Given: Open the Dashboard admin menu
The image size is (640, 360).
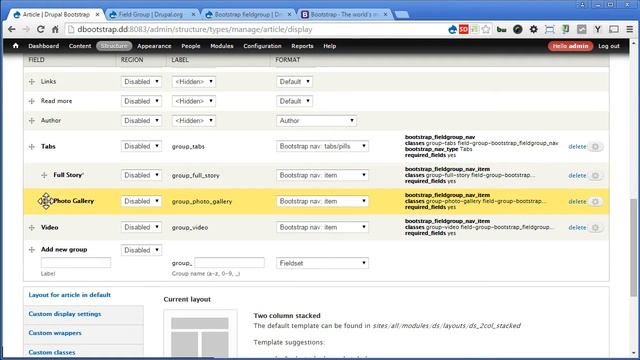Looking at the screenshot, I should point(44,46).
